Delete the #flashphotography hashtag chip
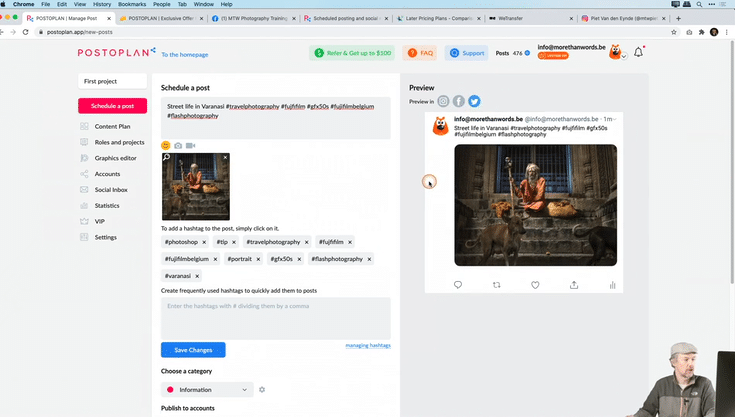This screenshot has height=417, width=735. (x=369, y=259)
